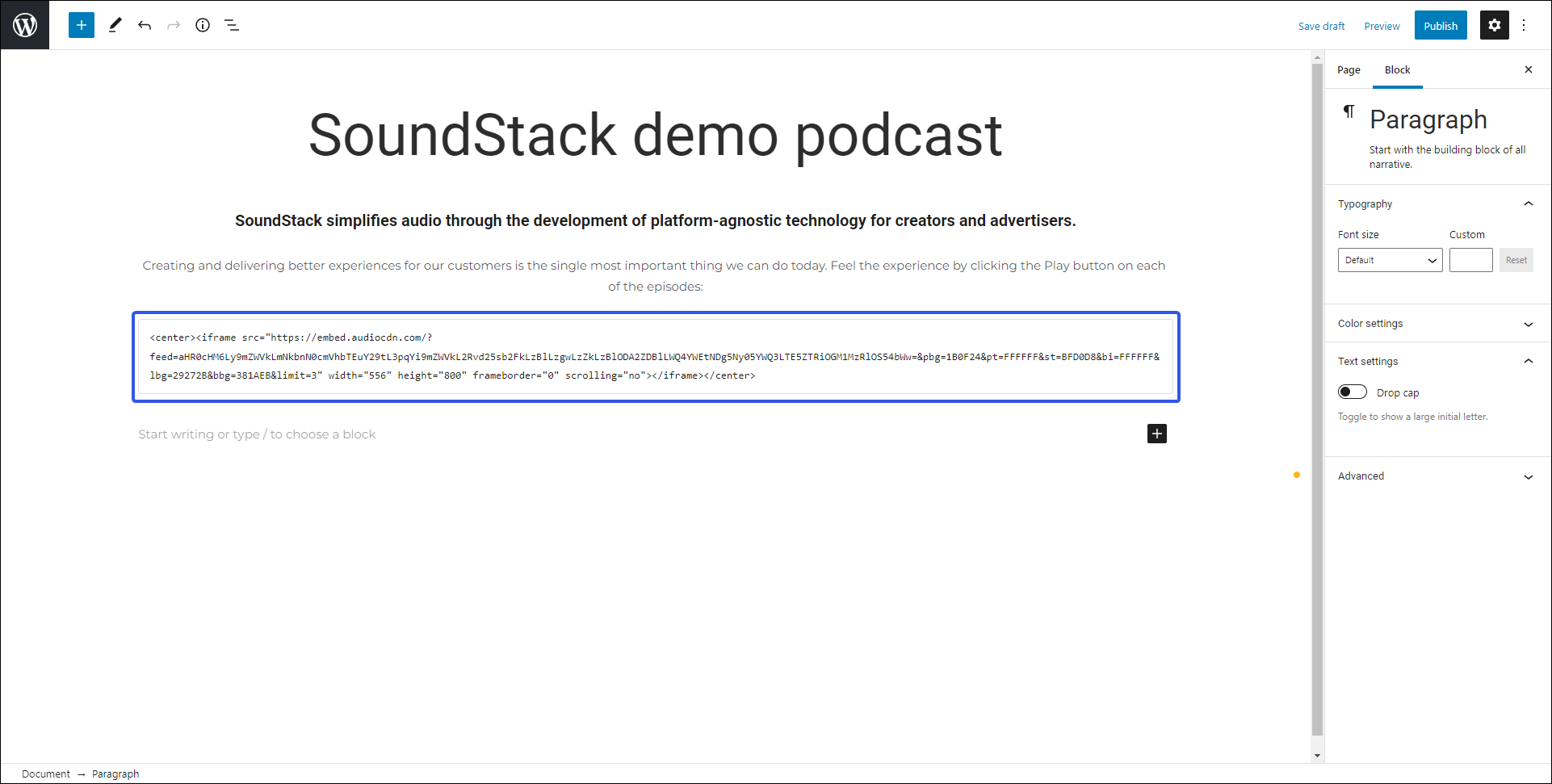
Task: Open the WordPress logo menu
Action: click(25, 25)
